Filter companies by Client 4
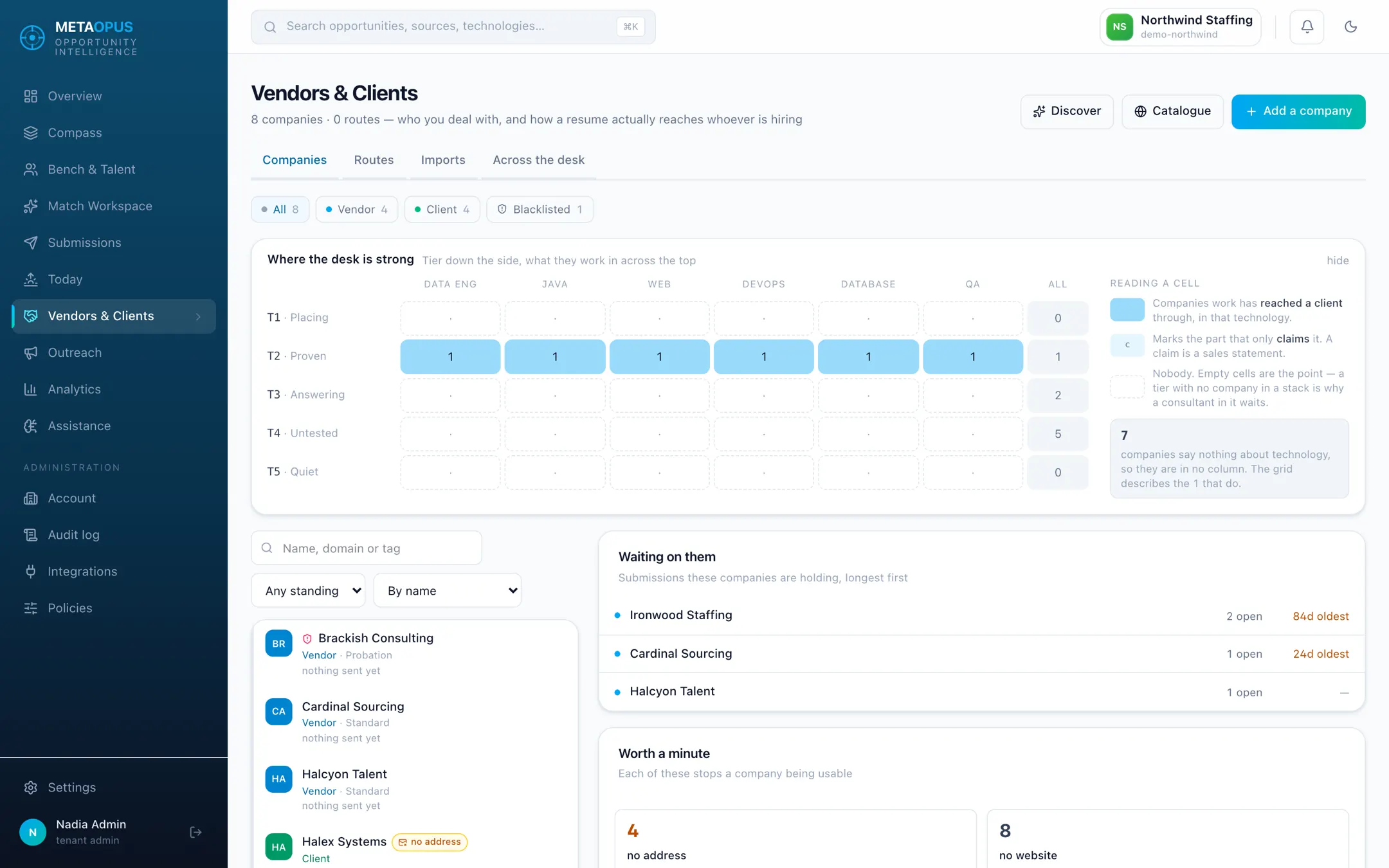 coord(442,210)
